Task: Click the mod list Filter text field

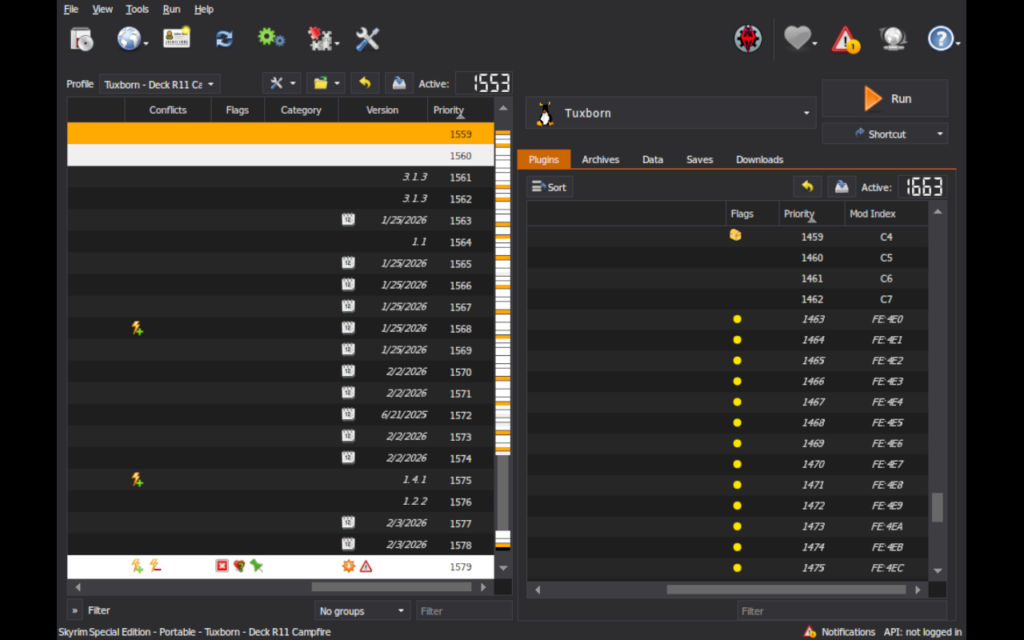Action: point(463,610)
